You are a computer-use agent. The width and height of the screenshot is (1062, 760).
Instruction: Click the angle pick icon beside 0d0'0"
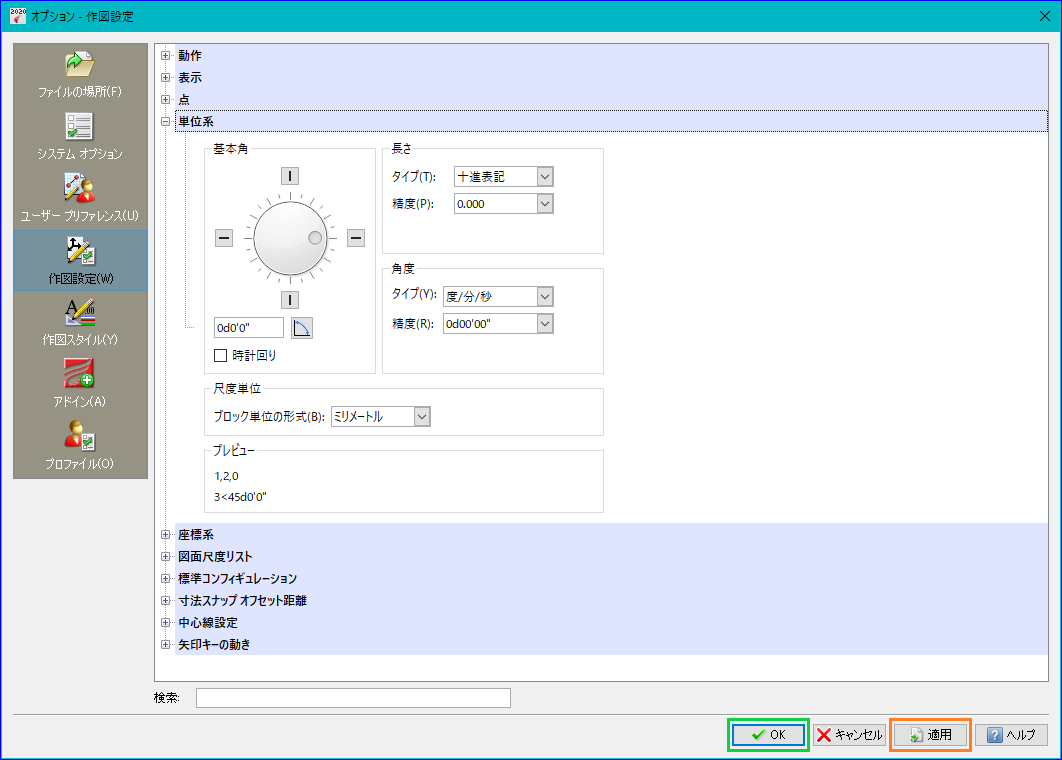click(301, 328)
